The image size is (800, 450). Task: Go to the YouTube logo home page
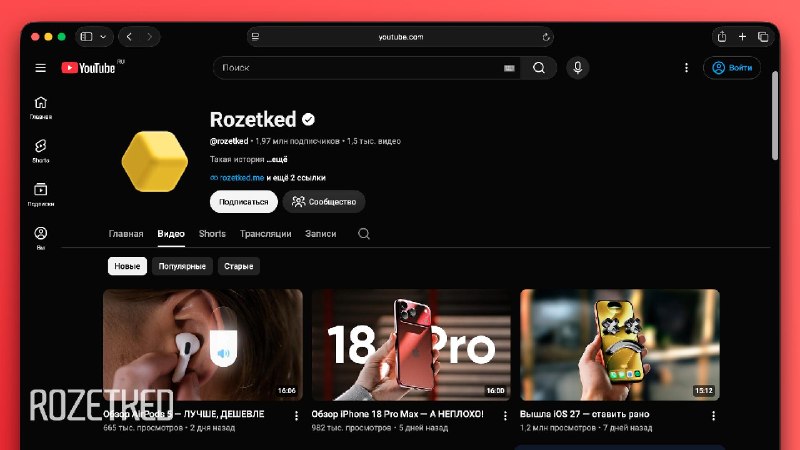(x=89, y=68)
